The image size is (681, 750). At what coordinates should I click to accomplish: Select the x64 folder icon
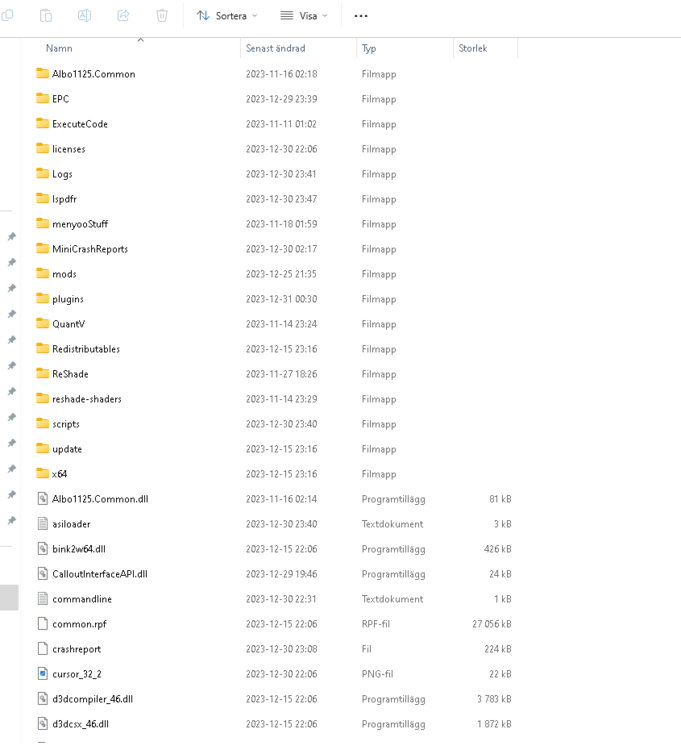click(43, 474)
